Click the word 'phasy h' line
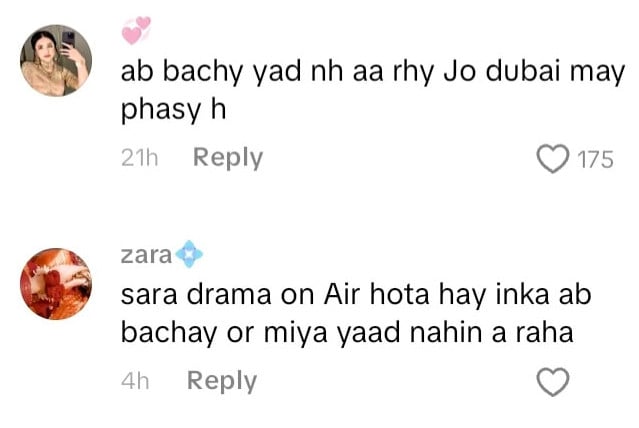 pos(173,110)
